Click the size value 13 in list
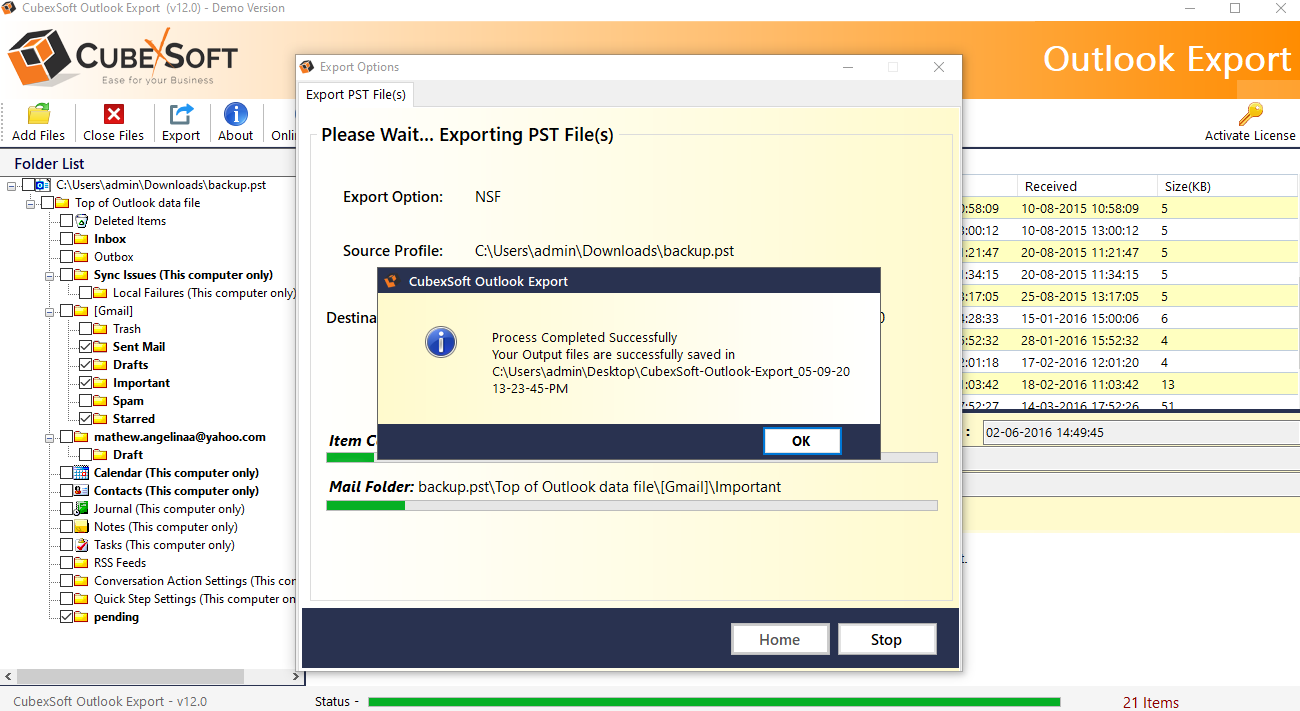Screen dimensions: 1300x711 click(1168, 384)
